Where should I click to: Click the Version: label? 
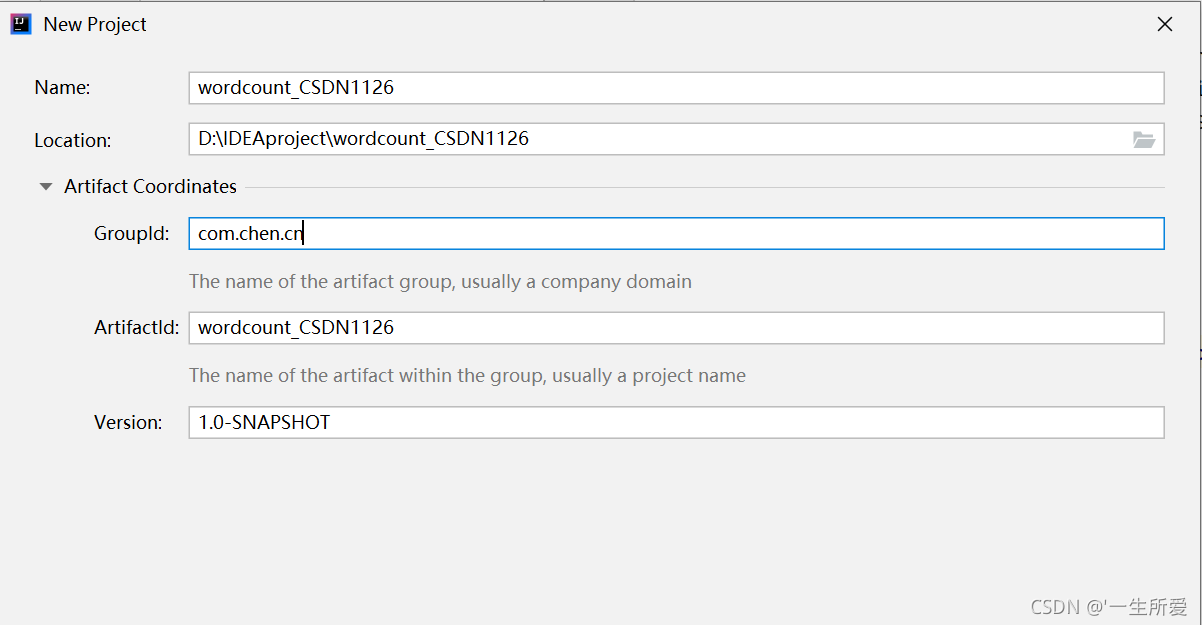(128, 422)
